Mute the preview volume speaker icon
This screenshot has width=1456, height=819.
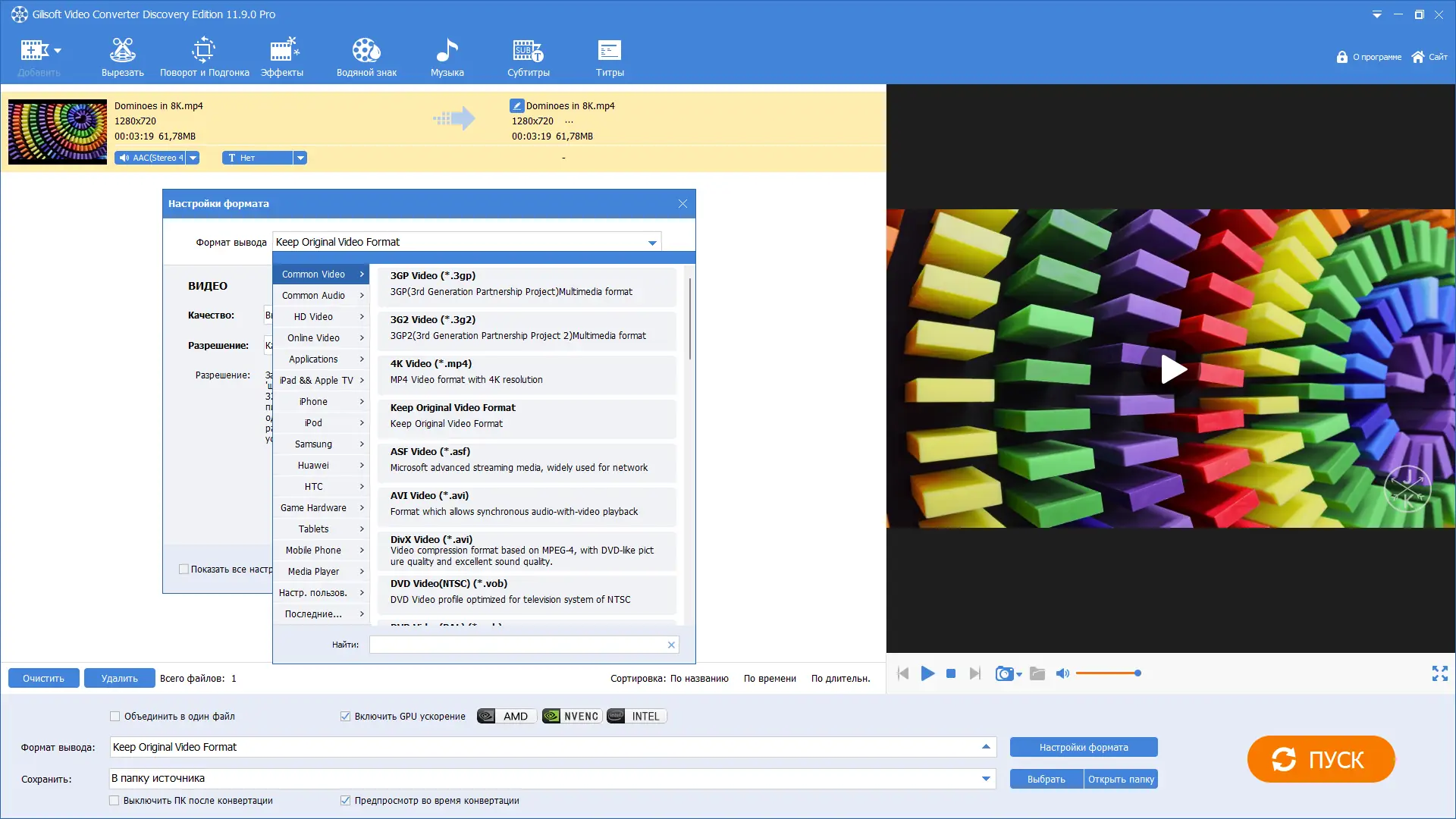click(1062, 673)
